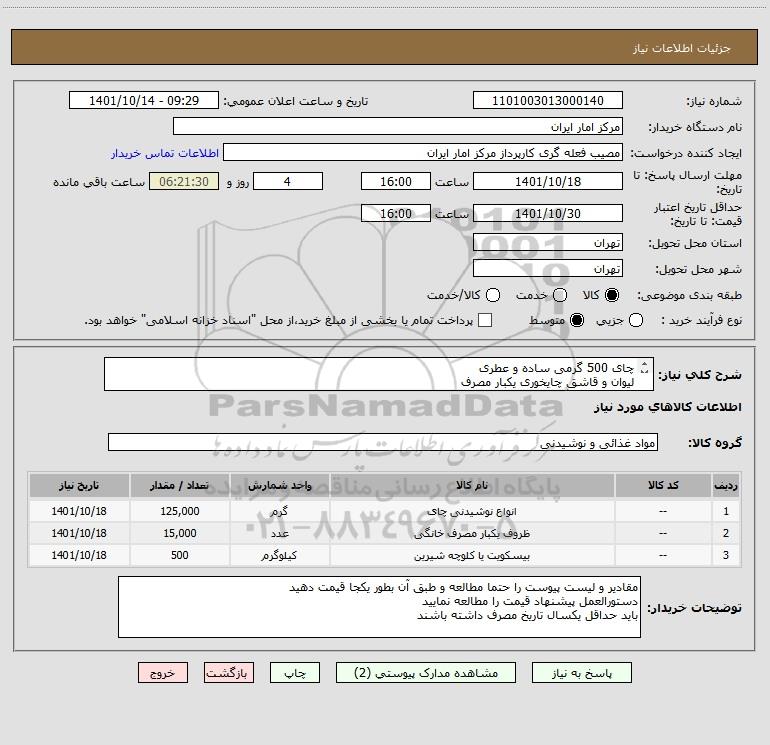
Task: Click the 500 quantity cell
Action: [x=180, y=555]
